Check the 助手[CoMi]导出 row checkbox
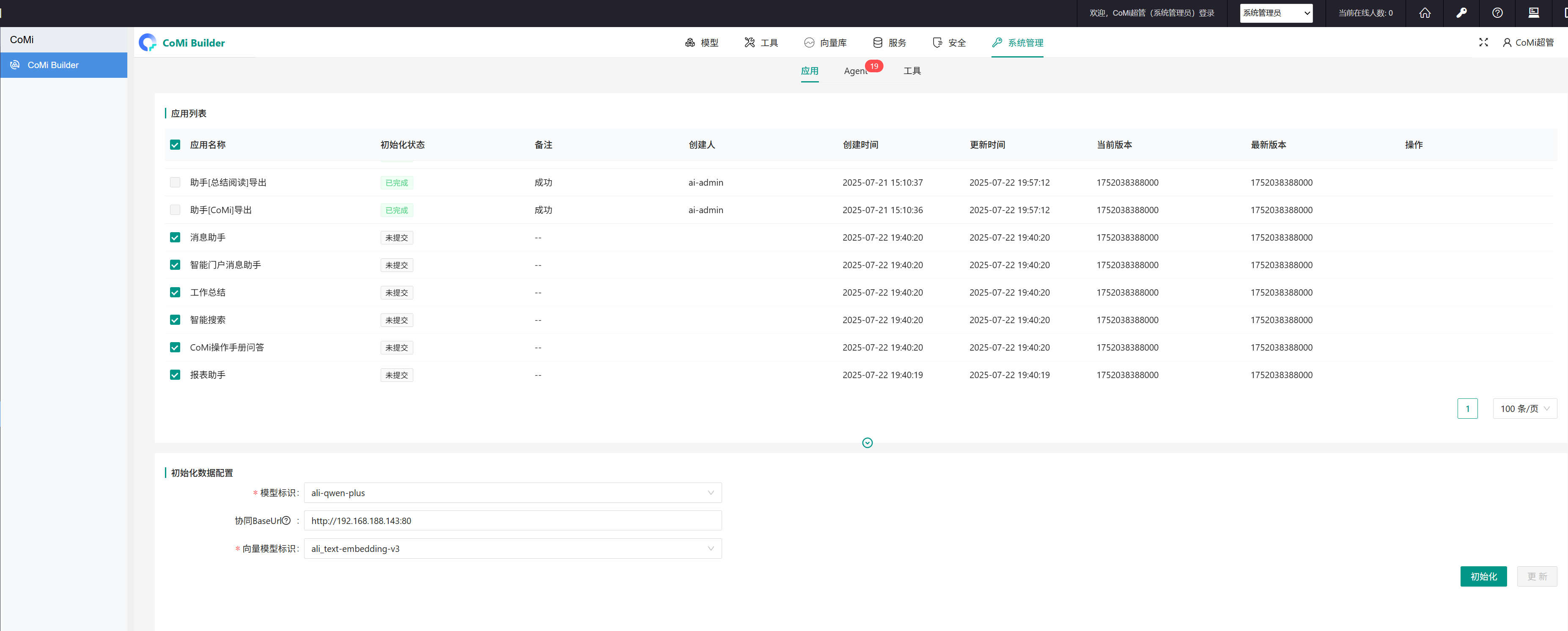The image size is (1568, 631). 175,210
